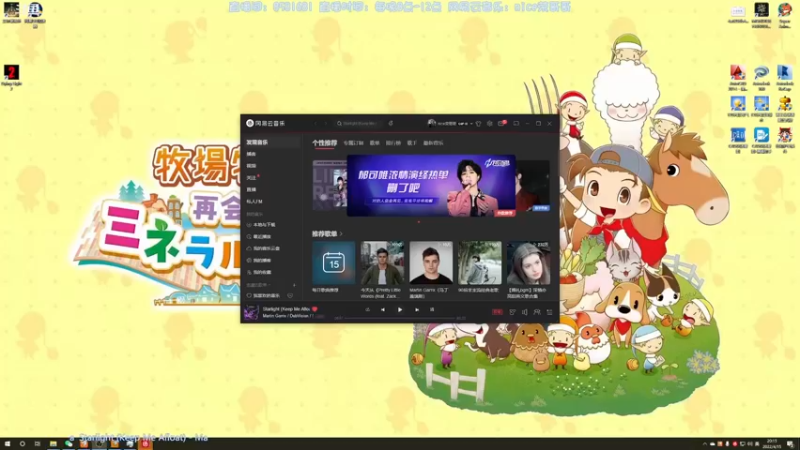Viewport: 800px width, 450px height.
Task: Click the left partially hidden banner
Action: pos(330,185)
